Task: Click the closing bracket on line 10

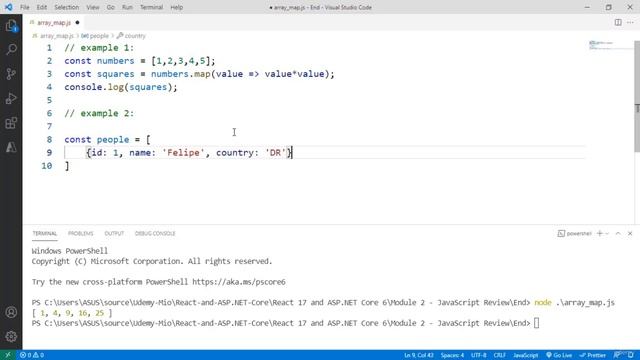Action: [x=67, y=166]
